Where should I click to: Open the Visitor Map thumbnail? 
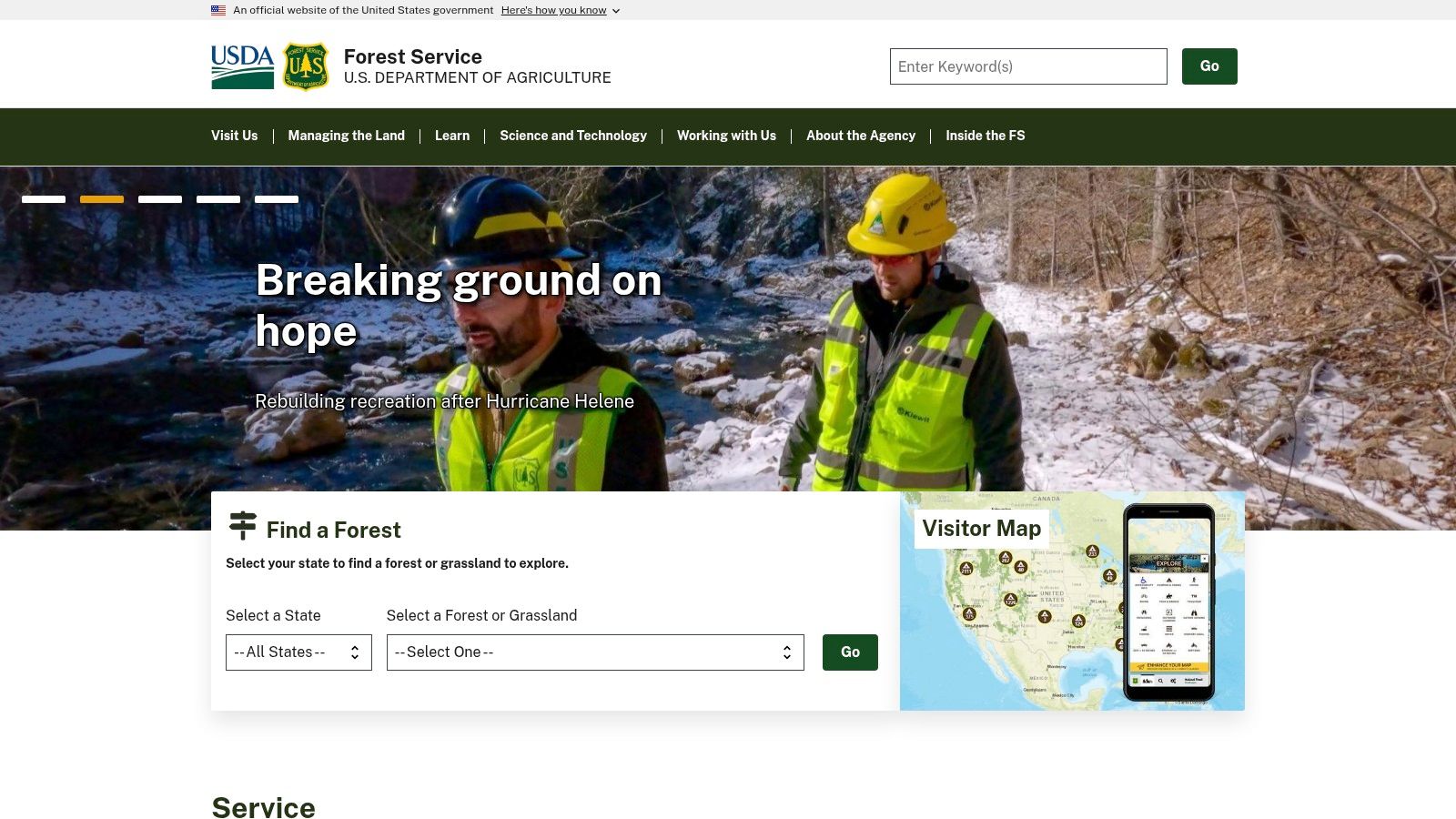[1072, 602]
